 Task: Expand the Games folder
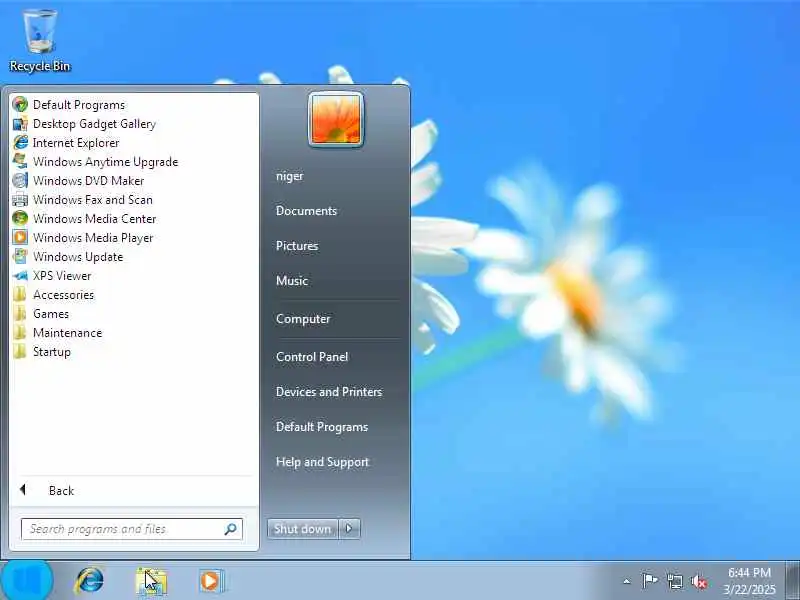[41, 313]
